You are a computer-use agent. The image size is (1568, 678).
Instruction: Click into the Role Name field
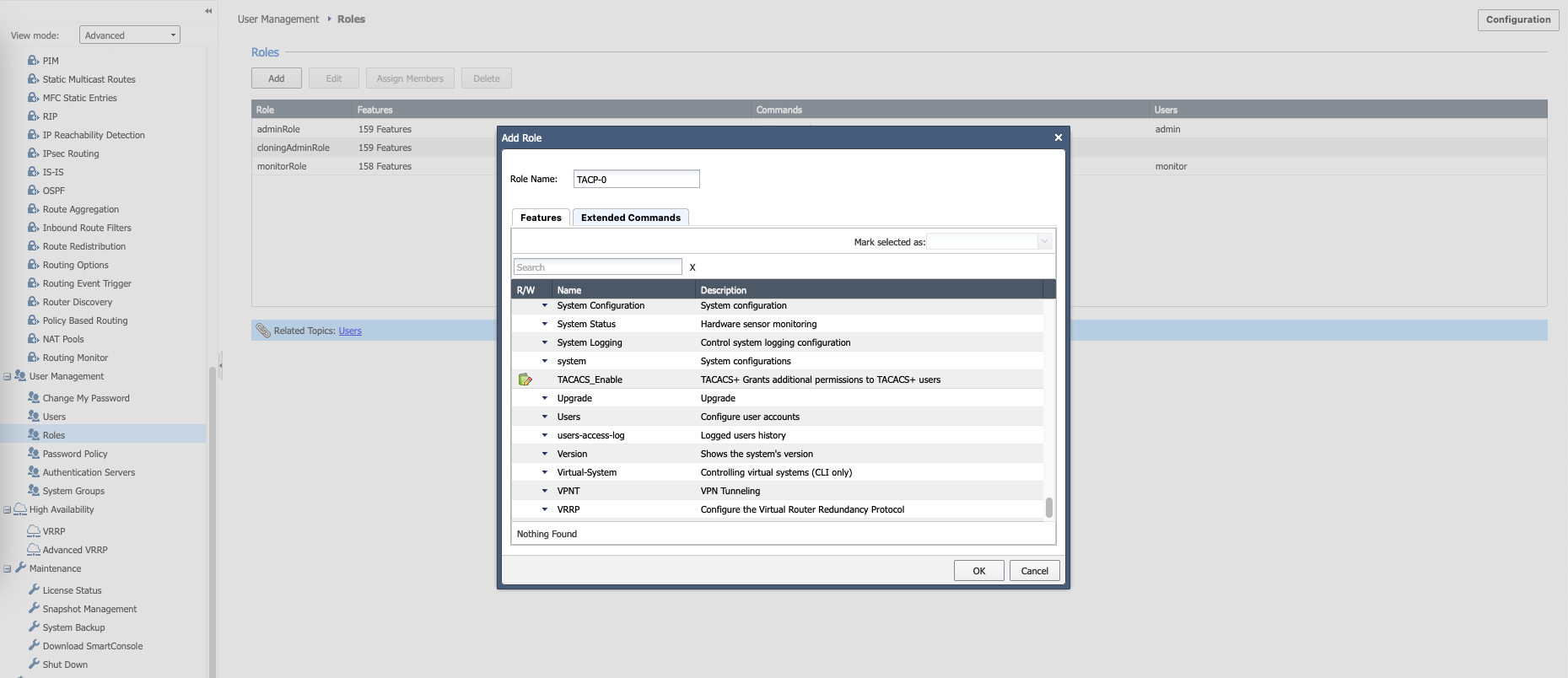[x=636, y=179]
